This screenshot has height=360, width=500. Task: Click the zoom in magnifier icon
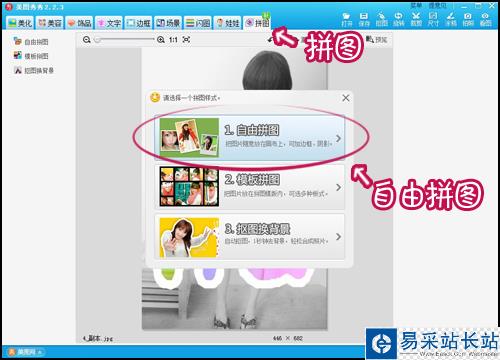161,40
